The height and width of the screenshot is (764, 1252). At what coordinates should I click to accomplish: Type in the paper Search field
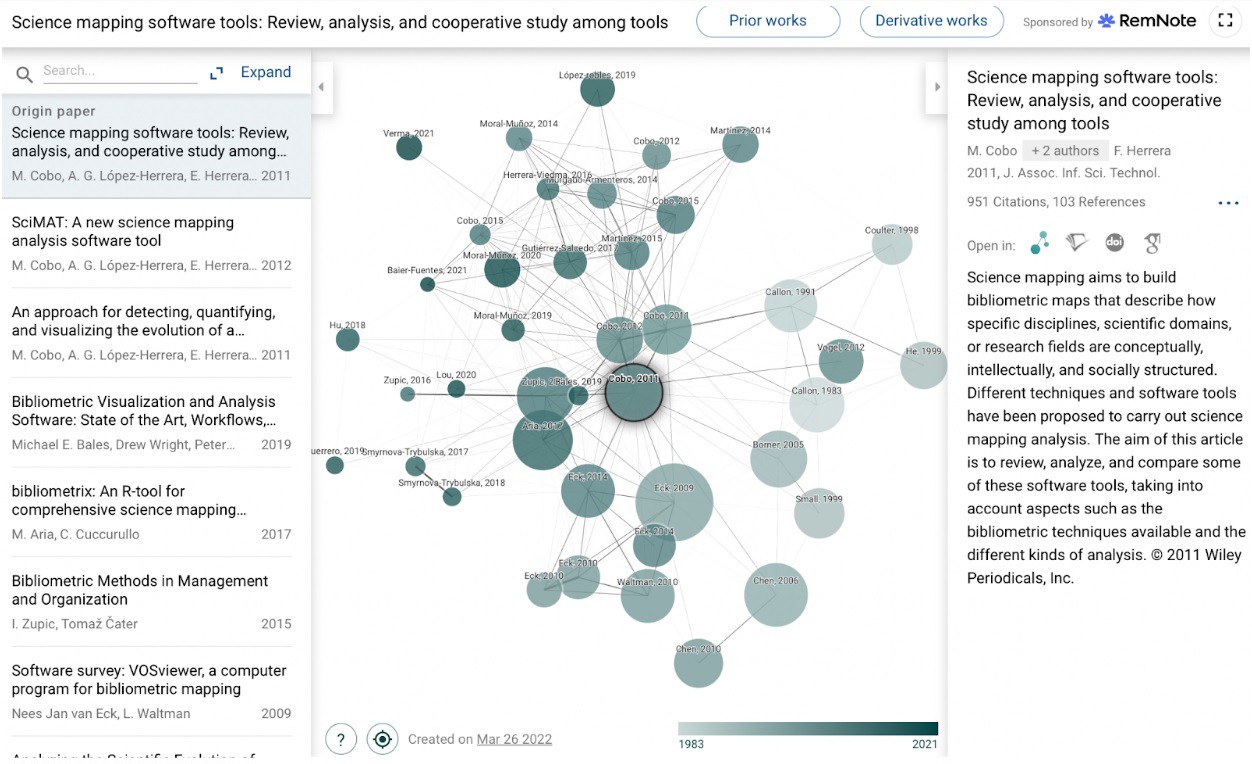118,72
